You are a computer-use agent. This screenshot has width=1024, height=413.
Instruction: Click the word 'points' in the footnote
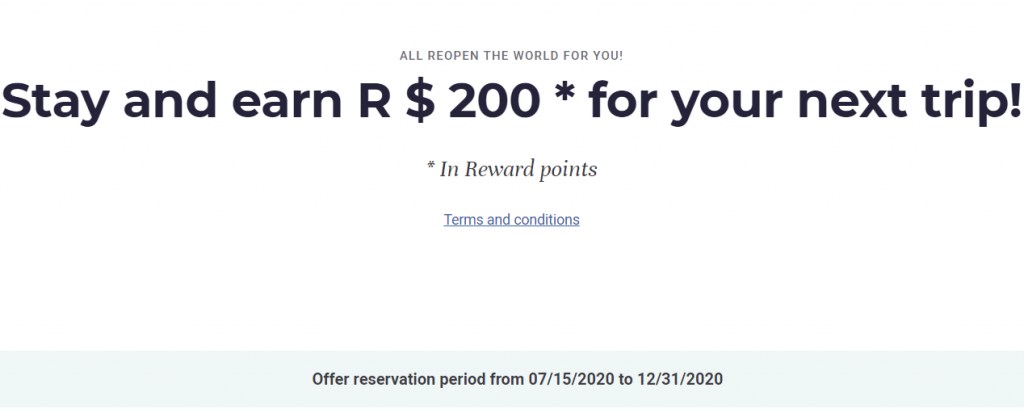(568, 171)
